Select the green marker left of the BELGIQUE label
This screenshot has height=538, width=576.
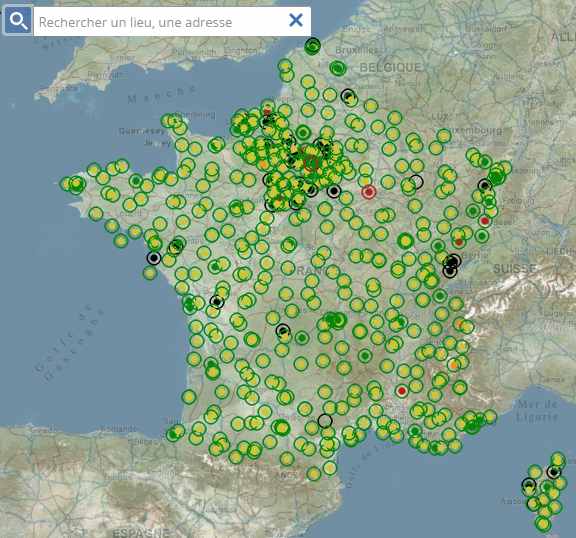tap(338, 68)
